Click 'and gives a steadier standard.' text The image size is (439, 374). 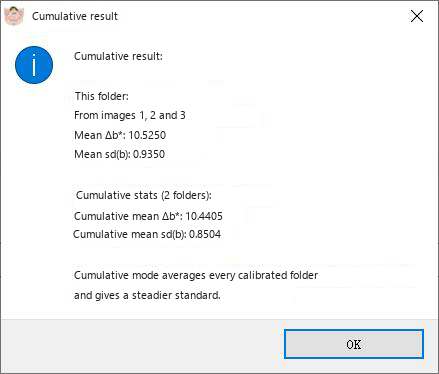(147, 295)
